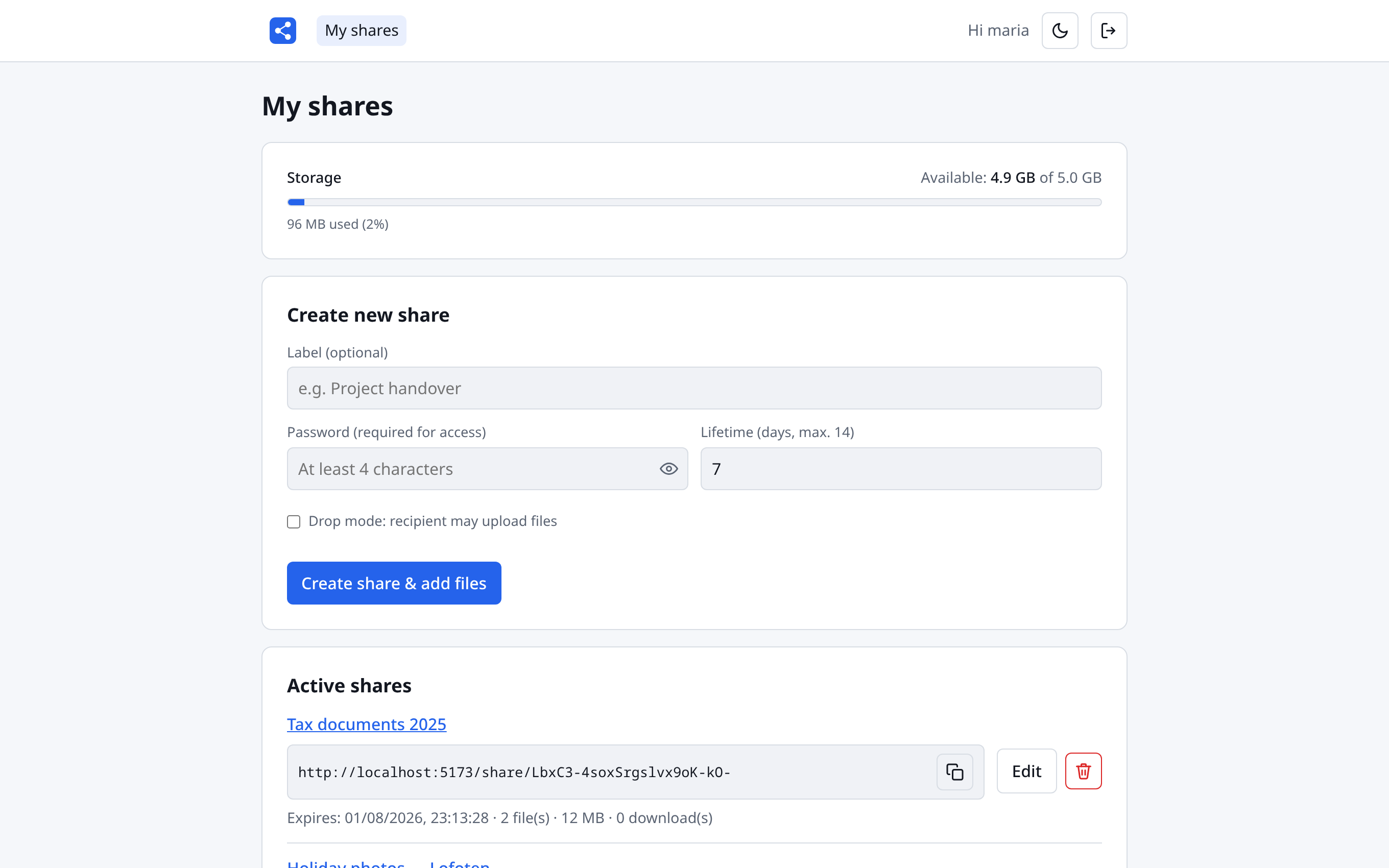The image size is (1389, 868).
Task: Click Create share & add files button
Action: 394,583
